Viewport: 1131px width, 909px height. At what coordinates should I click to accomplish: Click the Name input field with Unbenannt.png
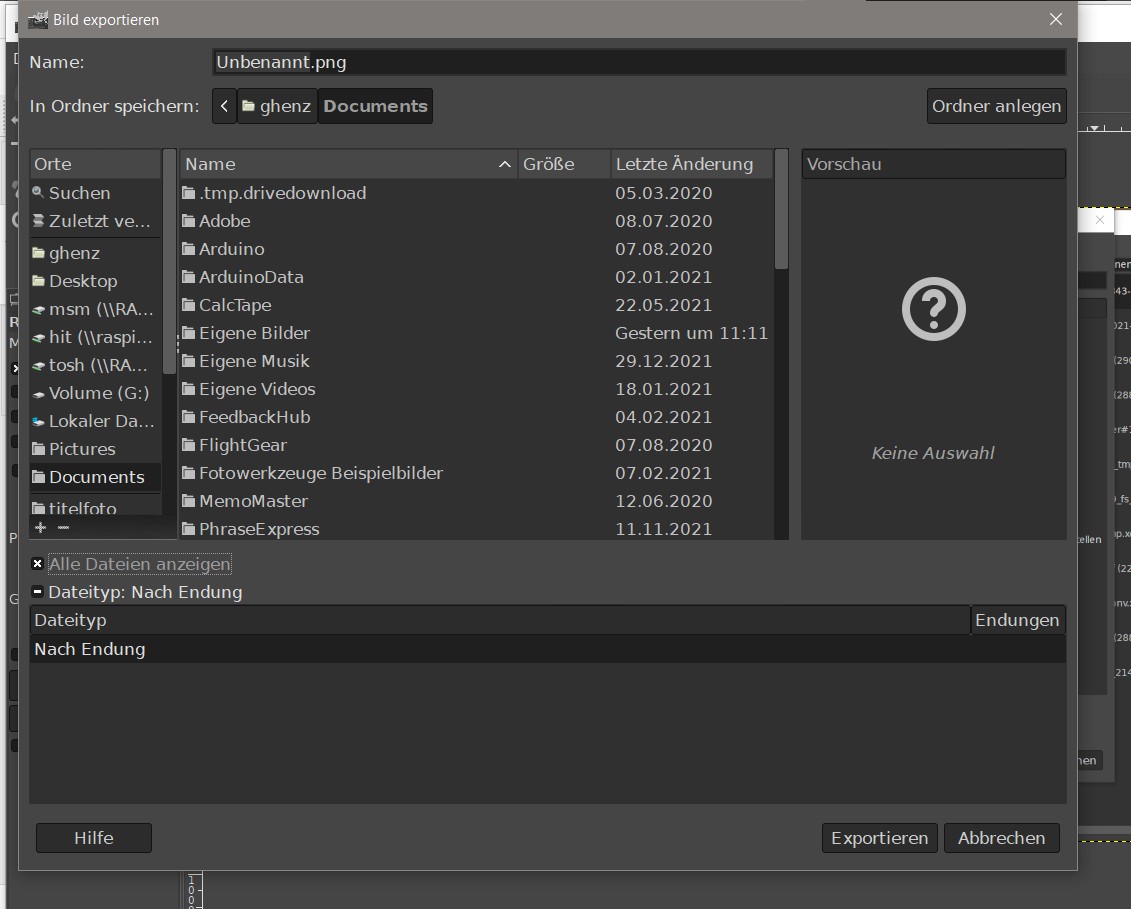tap(638, 62)
